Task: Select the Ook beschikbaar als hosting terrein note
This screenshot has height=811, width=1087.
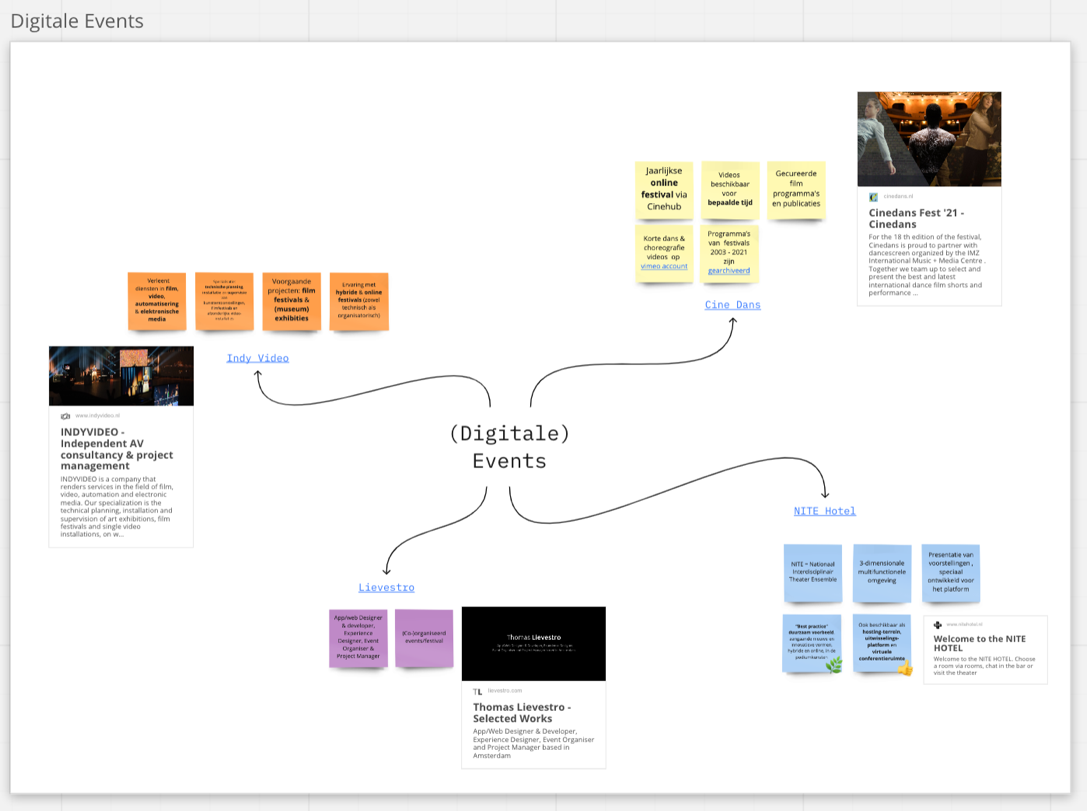Action: (881, 643)
